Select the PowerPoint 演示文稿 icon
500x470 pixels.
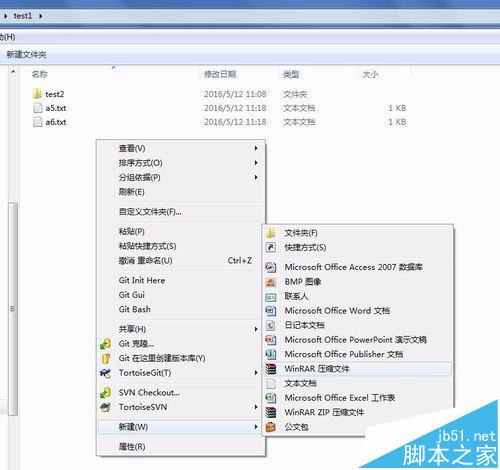click(x=271, y=340)
